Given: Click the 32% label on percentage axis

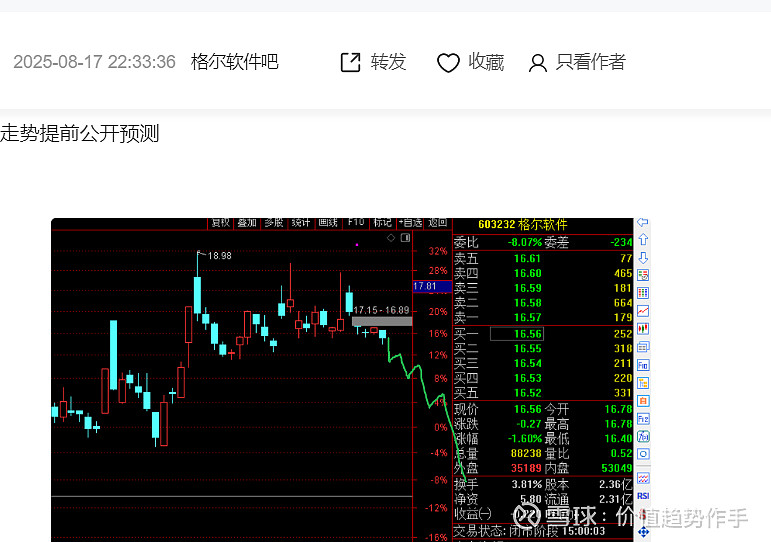Looking at the screenshot, I should click(x=438, y=251).
